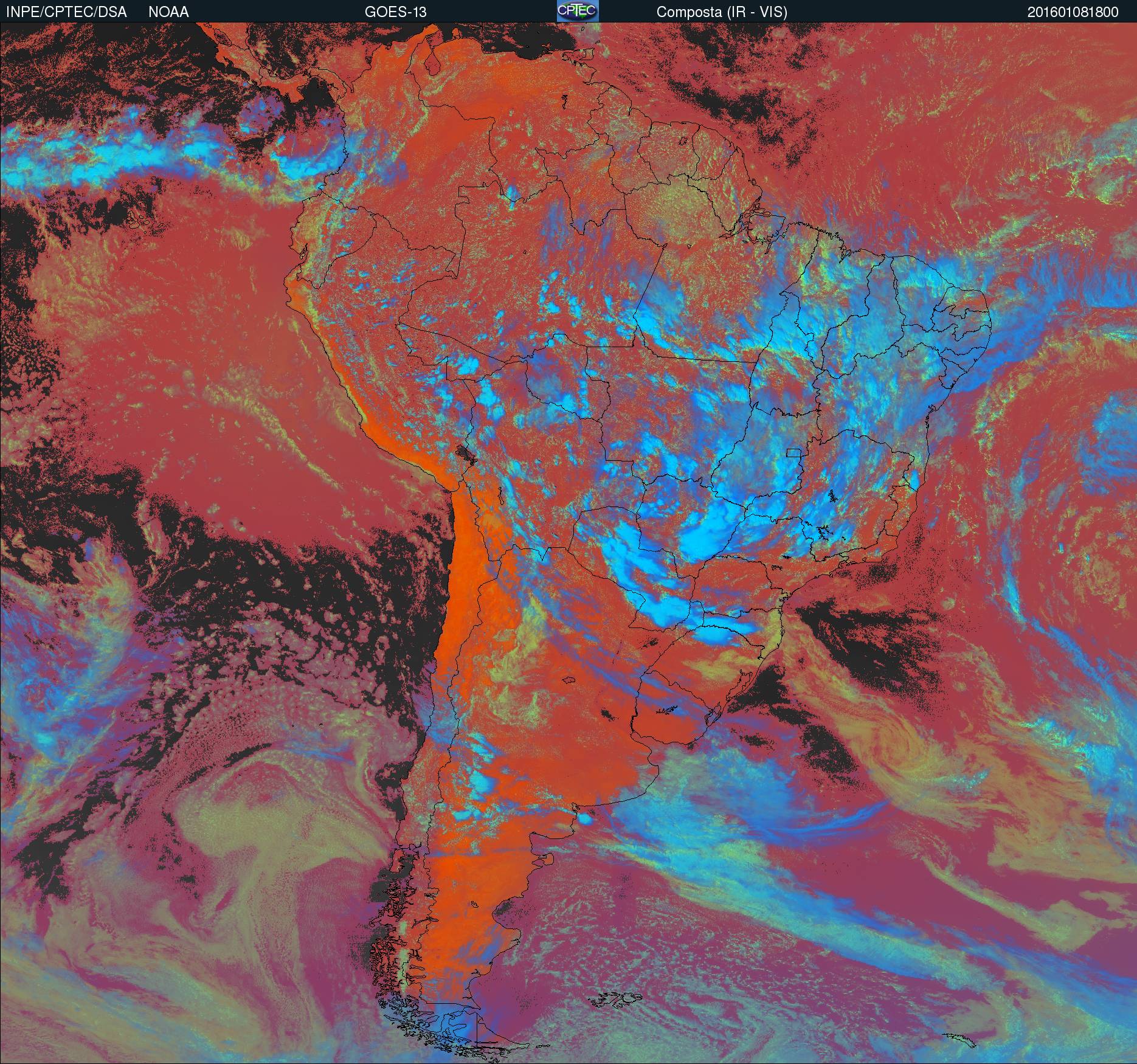Click the INPE/CPTEC/DSA header text
1137x1064 pixels.
tap(66, 12)
